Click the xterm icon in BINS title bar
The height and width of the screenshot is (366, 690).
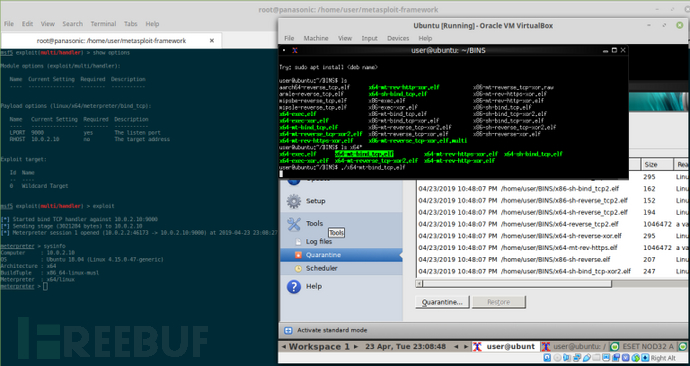point(294,50)
